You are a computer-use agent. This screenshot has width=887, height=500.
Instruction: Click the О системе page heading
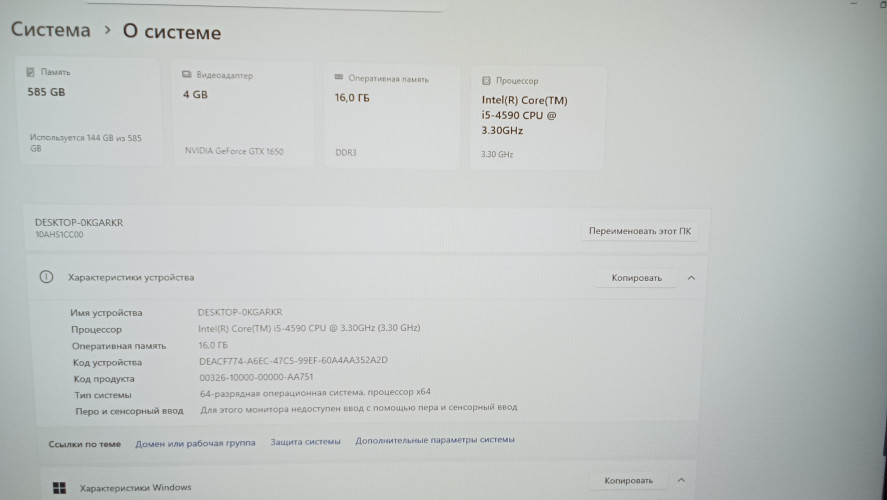click(172, 32)
